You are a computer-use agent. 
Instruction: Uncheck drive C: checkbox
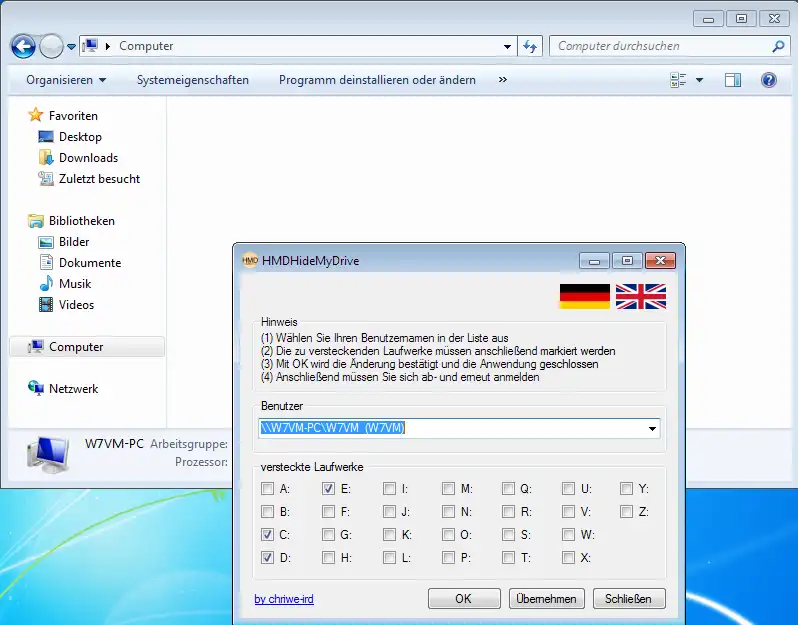267,534
